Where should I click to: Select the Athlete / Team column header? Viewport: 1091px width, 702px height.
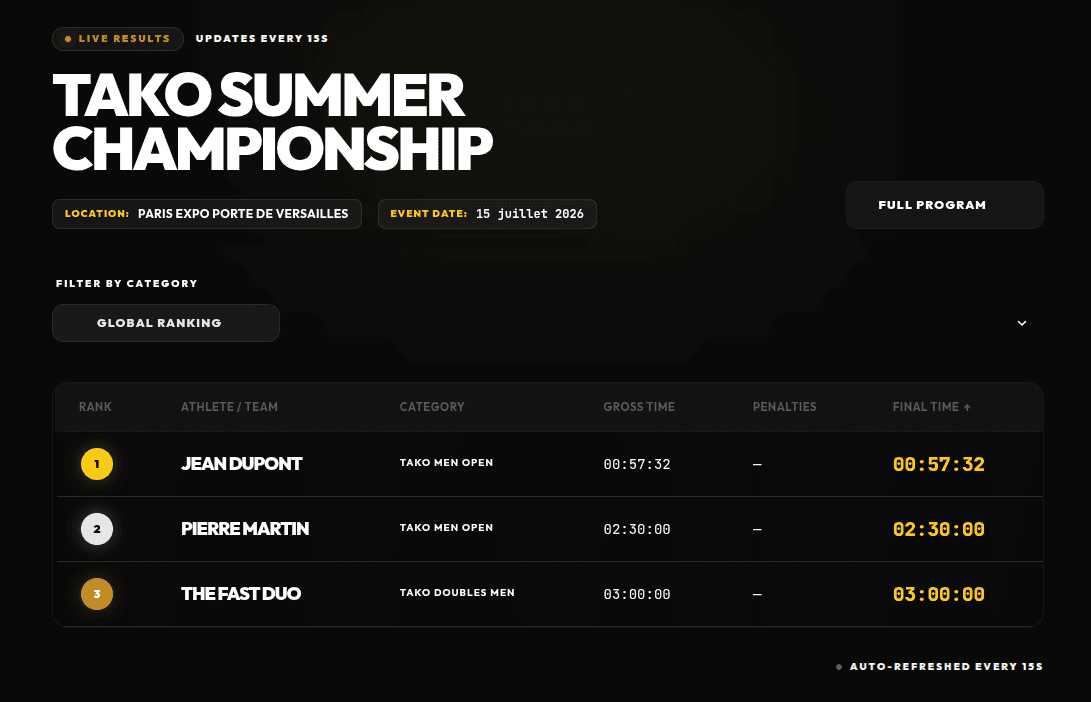point(229,407)
